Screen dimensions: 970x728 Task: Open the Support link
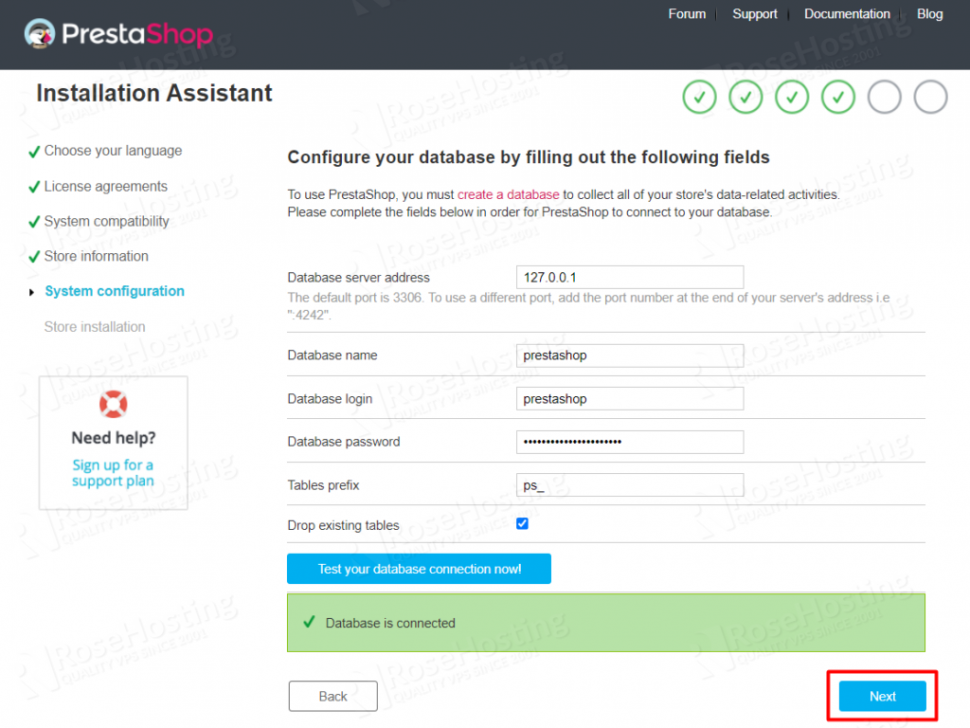pos(754,14)
